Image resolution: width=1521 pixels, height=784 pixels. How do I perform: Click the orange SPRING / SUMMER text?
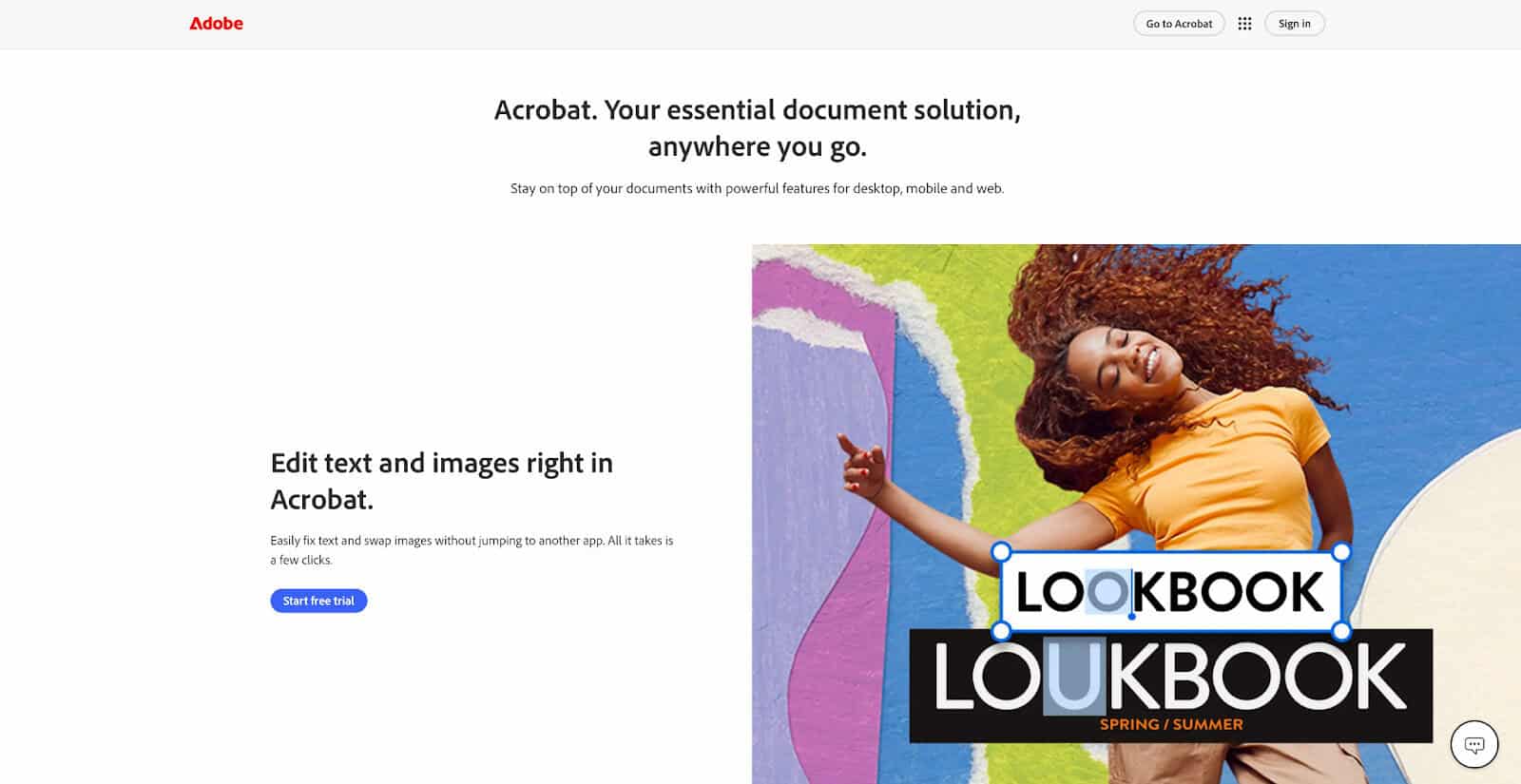point(1171,724)
